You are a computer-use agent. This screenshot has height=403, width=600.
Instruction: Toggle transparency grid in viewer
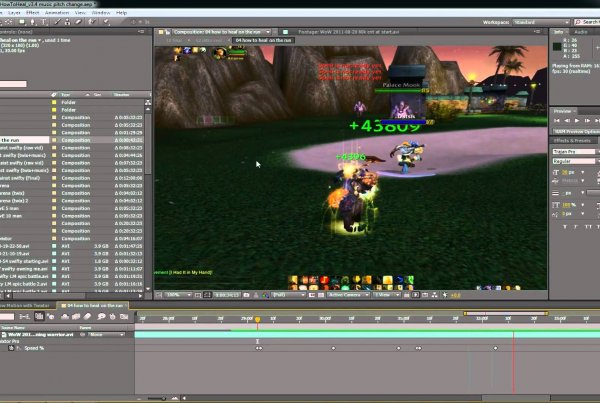coord(321,295)
